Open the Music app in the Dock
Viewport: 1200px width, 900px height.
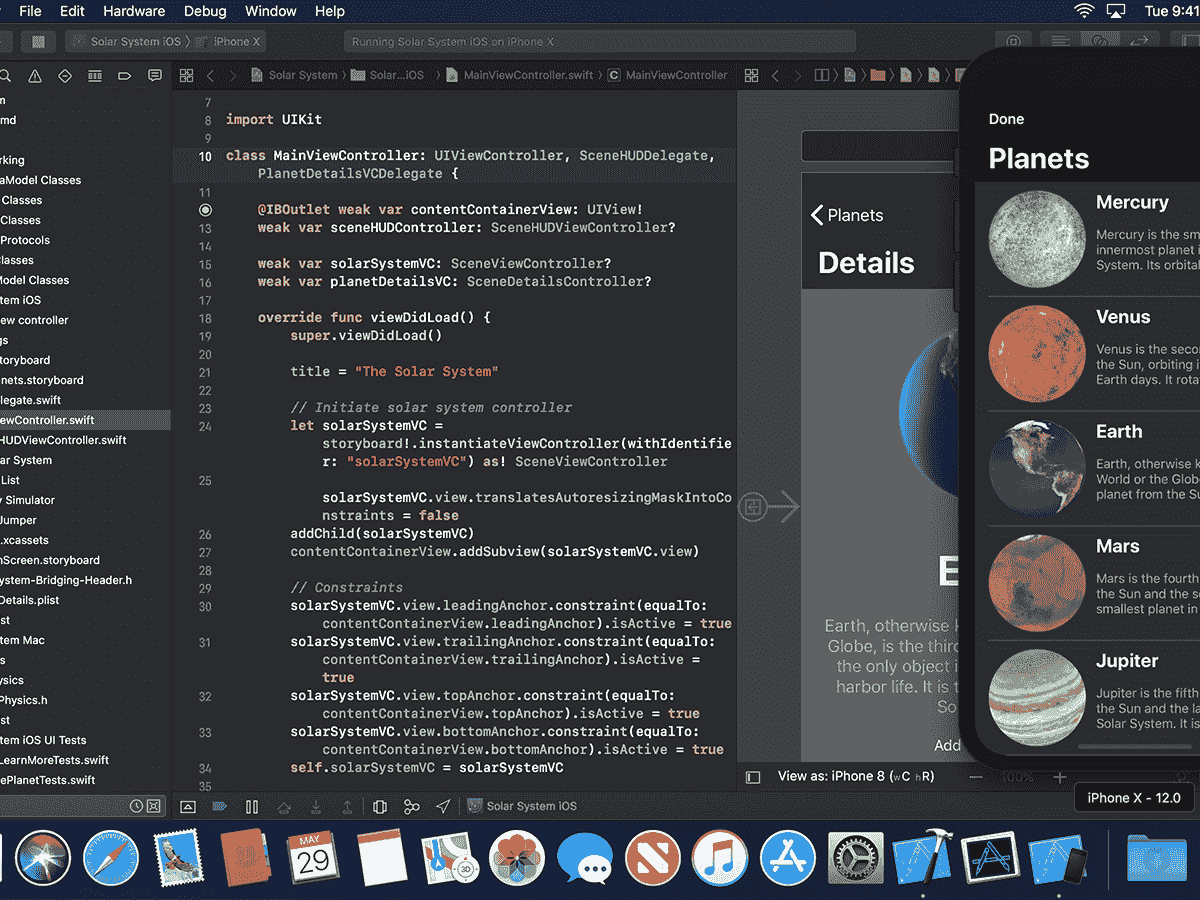[720, 857]
